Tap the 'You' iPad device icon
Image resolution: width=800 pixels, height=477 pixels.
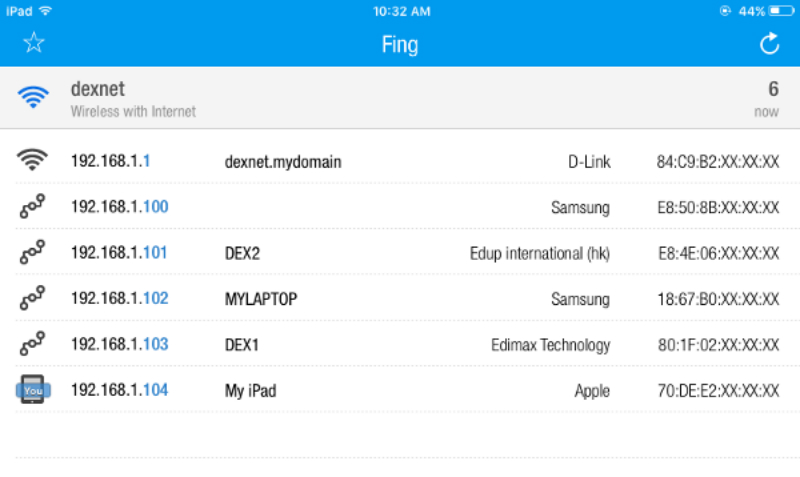coord(33,390)
